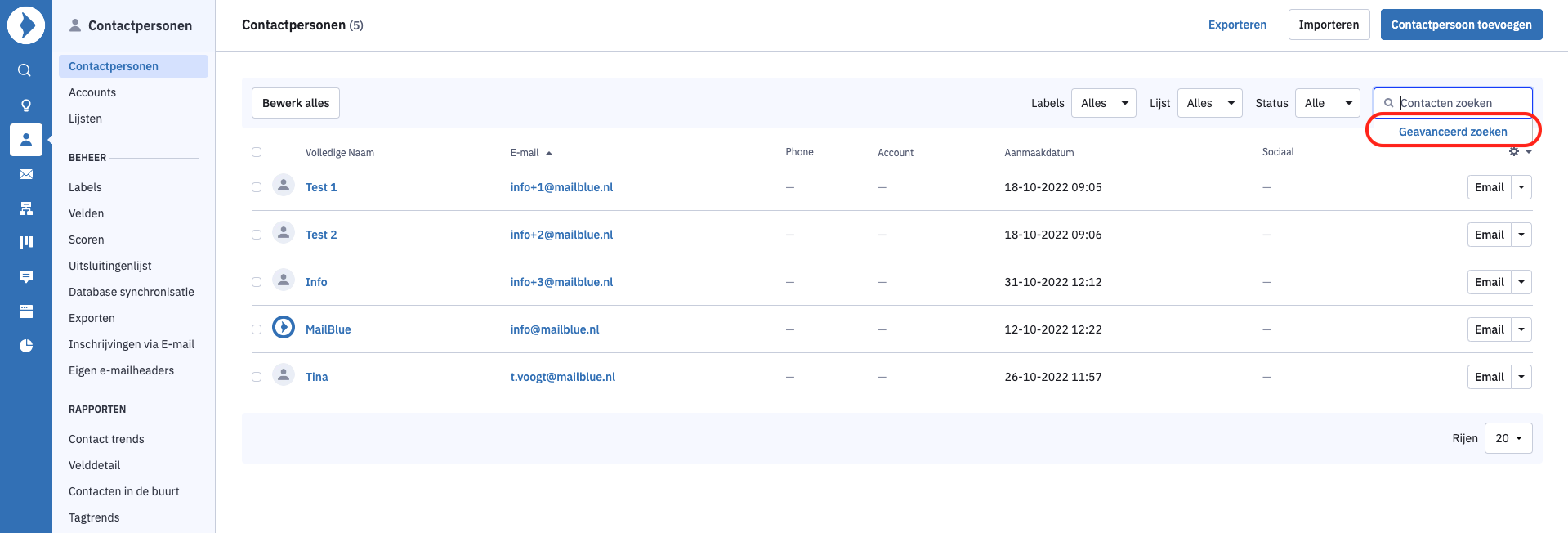Click Geavanceerd zoeken link
Viewport: 1568px width, 533px height.
1453,132
